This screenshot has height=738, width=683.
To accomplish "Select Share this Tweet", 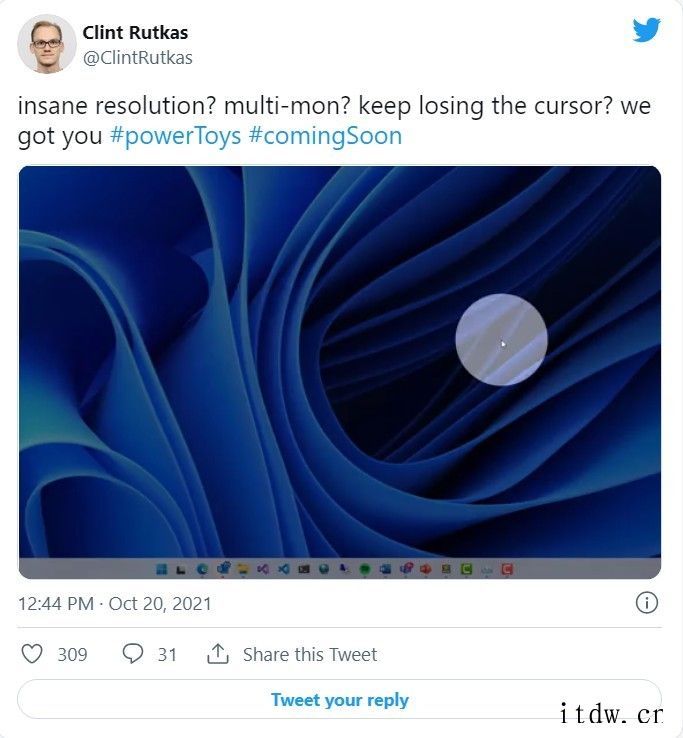I will pos(310,654).
